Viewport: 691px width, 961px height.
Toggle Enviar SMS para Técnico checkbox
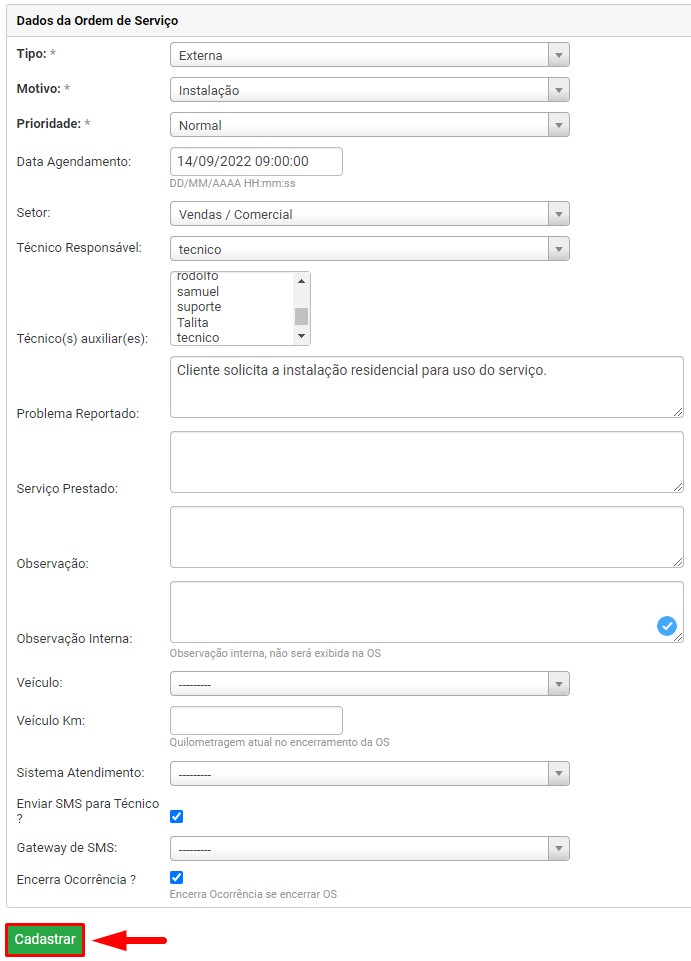177,816
